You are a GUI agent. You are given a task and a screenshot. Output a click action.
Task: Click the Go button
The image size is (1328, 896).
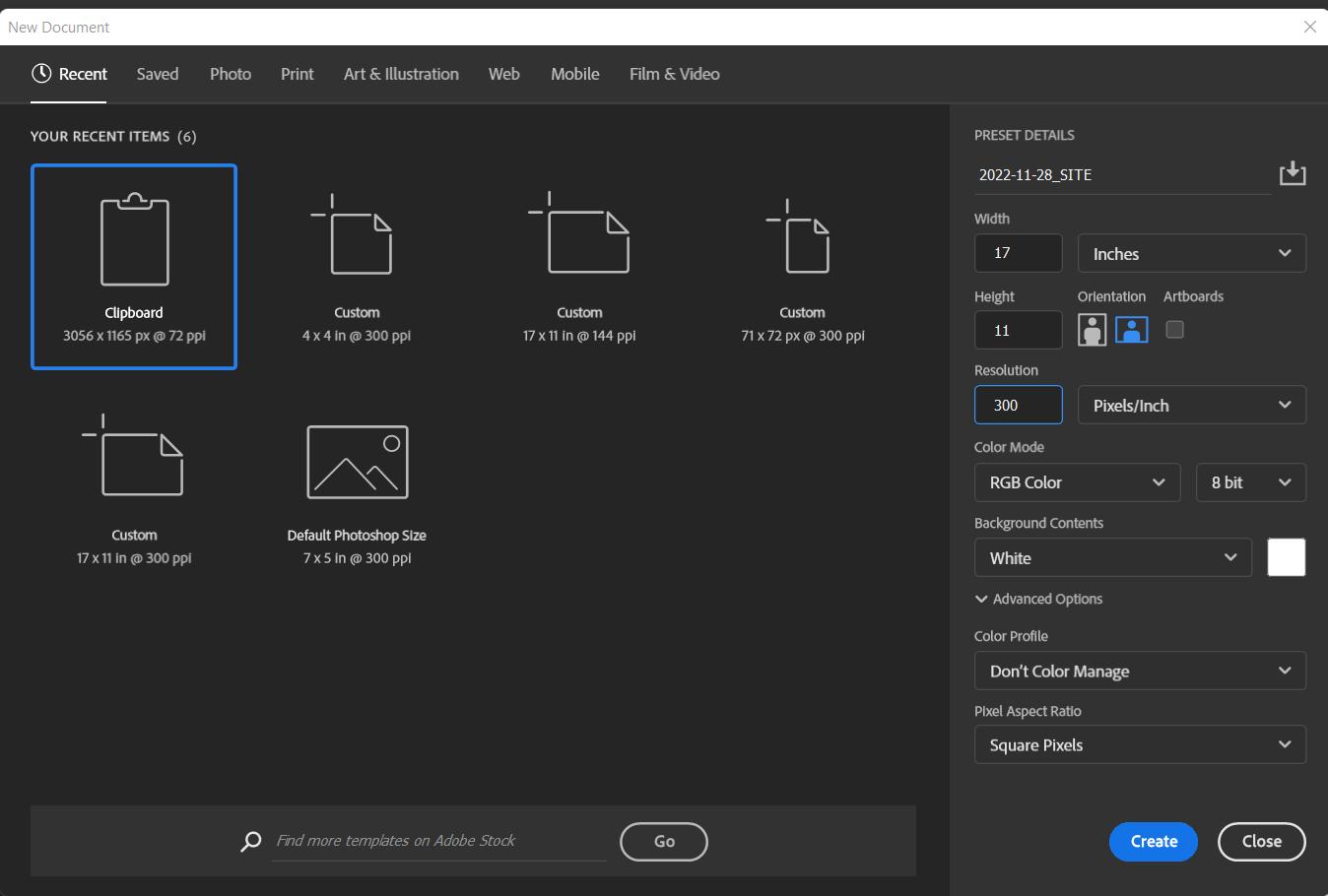pos(664,842)
